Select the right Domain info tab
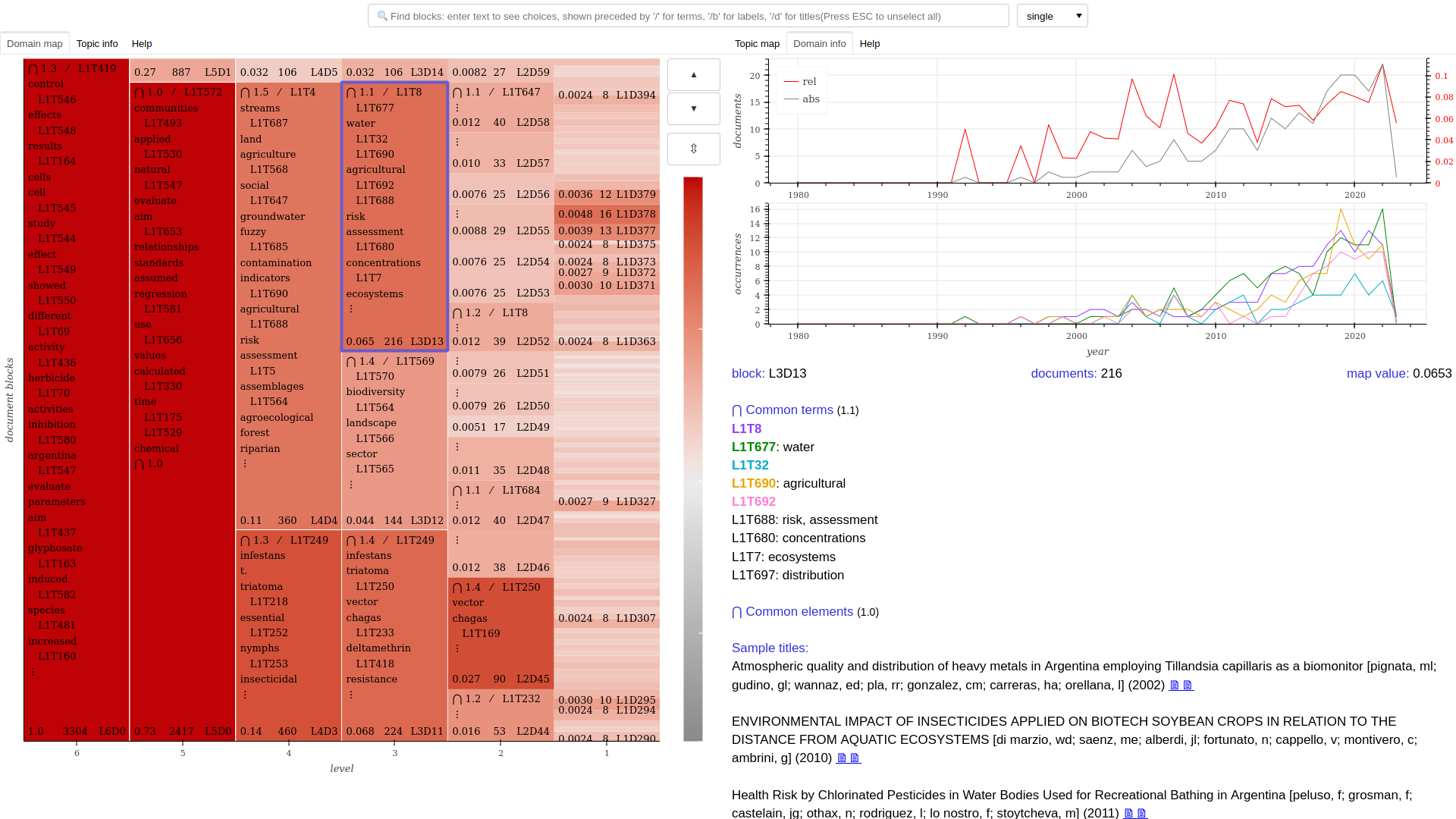Screen dimensions: 1456x819 pos(820,44)
